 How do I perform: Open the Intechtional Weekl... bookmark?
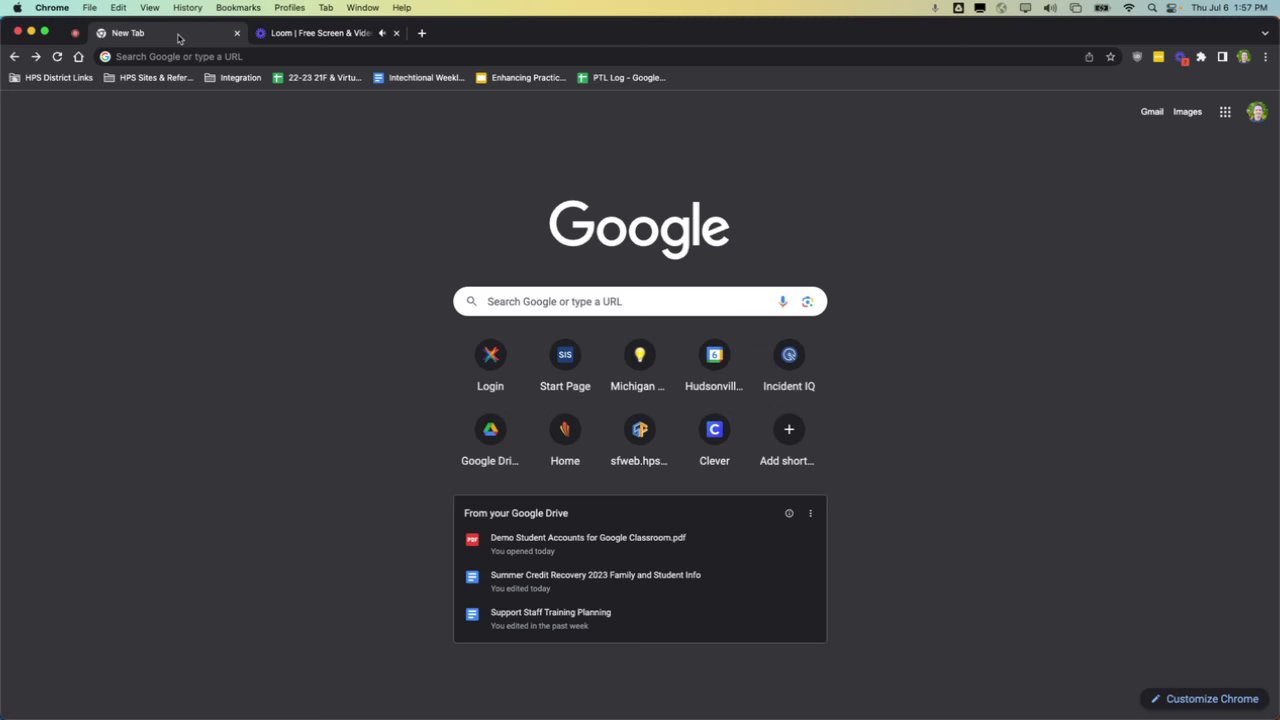(419, 78)
